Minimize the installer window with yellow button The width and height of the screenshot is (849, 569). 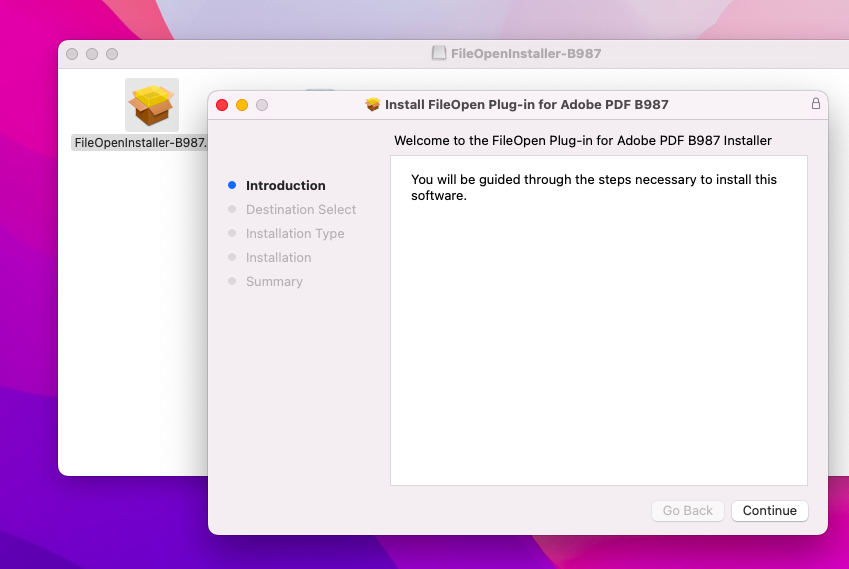coord(242,105)
